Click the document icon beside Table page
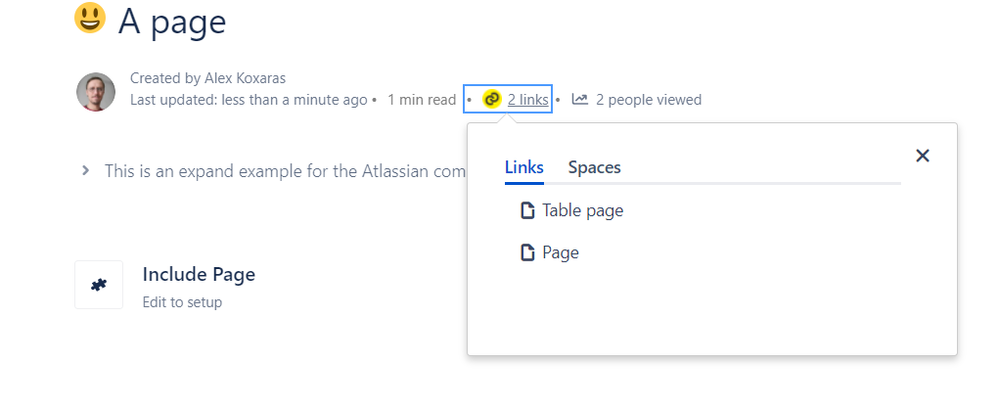Viewport: 999px width, 409px height. coord(528,210)
